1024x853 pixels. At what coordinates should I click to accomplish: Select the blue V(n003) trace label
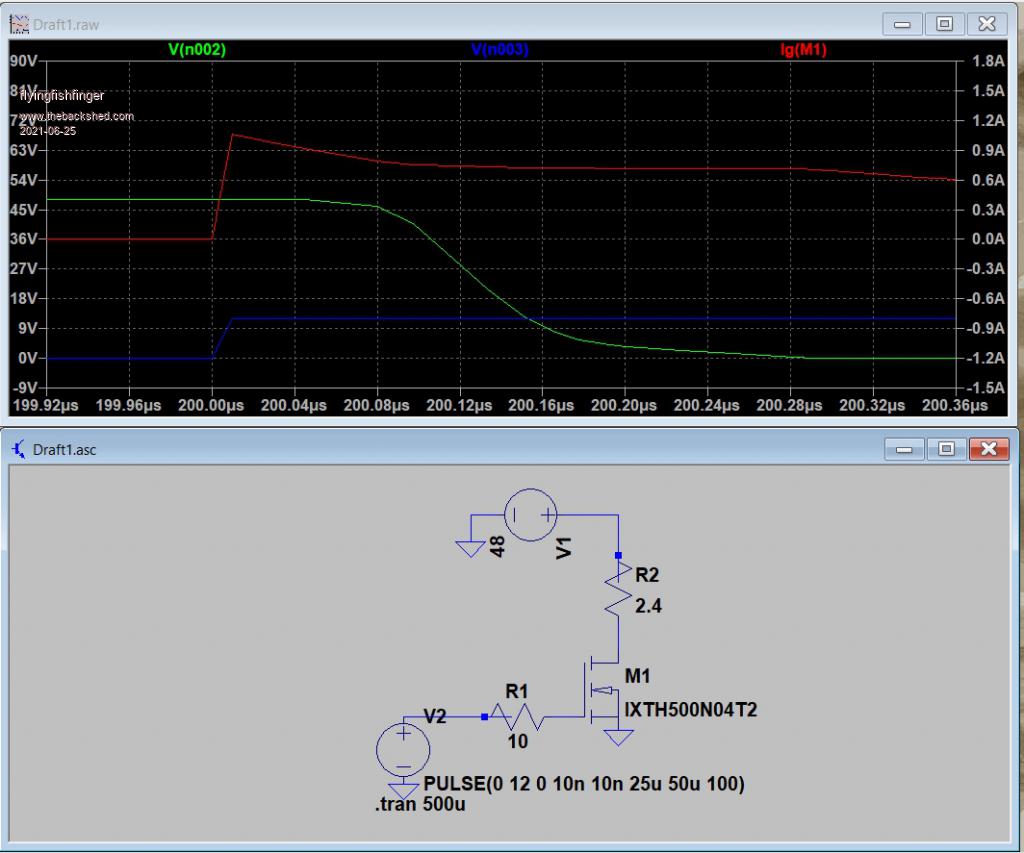(499, 49)
